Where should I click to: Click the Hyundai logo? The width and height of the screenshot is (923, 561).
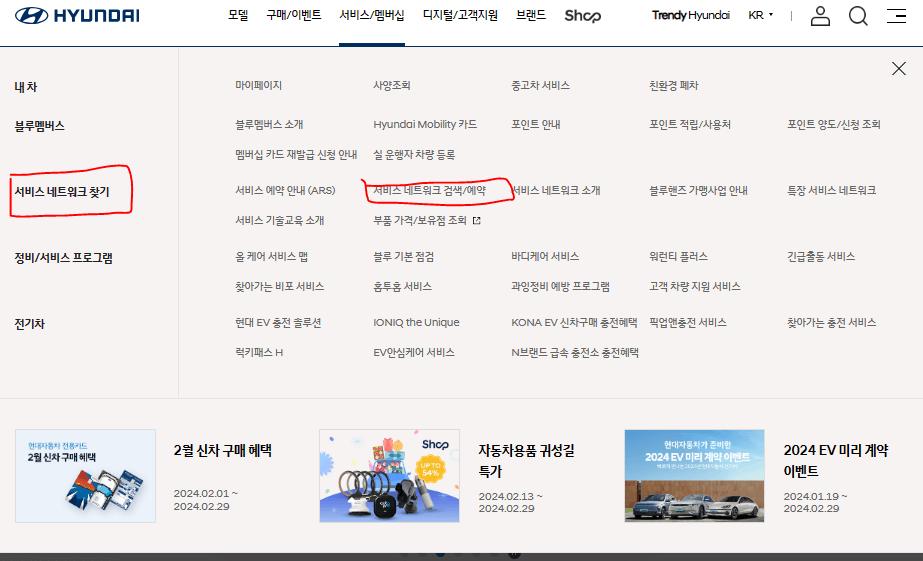[77, 16]
